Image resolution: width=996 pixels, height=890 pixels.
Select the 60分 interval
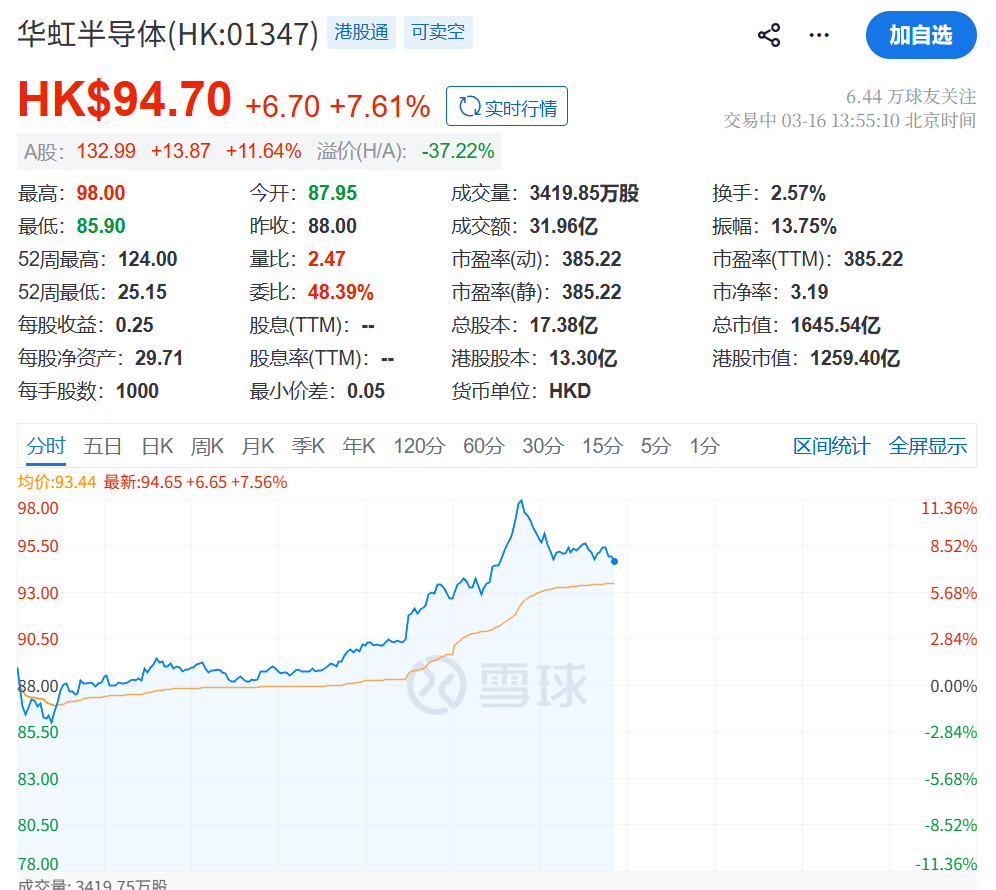tap(483, 446)
